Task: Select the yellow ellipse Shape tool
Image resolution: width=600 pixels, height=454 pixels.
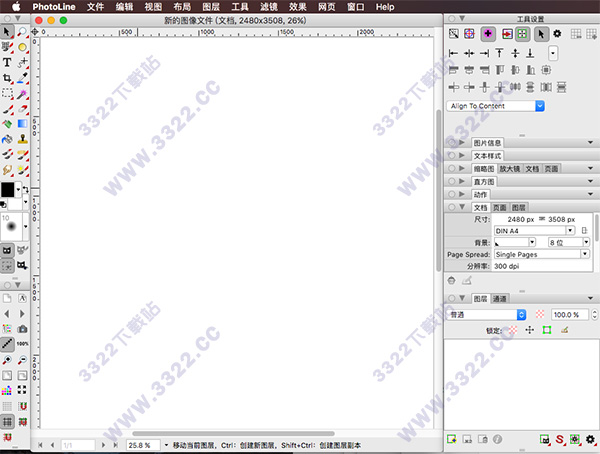Action: [x=23, y=47]
